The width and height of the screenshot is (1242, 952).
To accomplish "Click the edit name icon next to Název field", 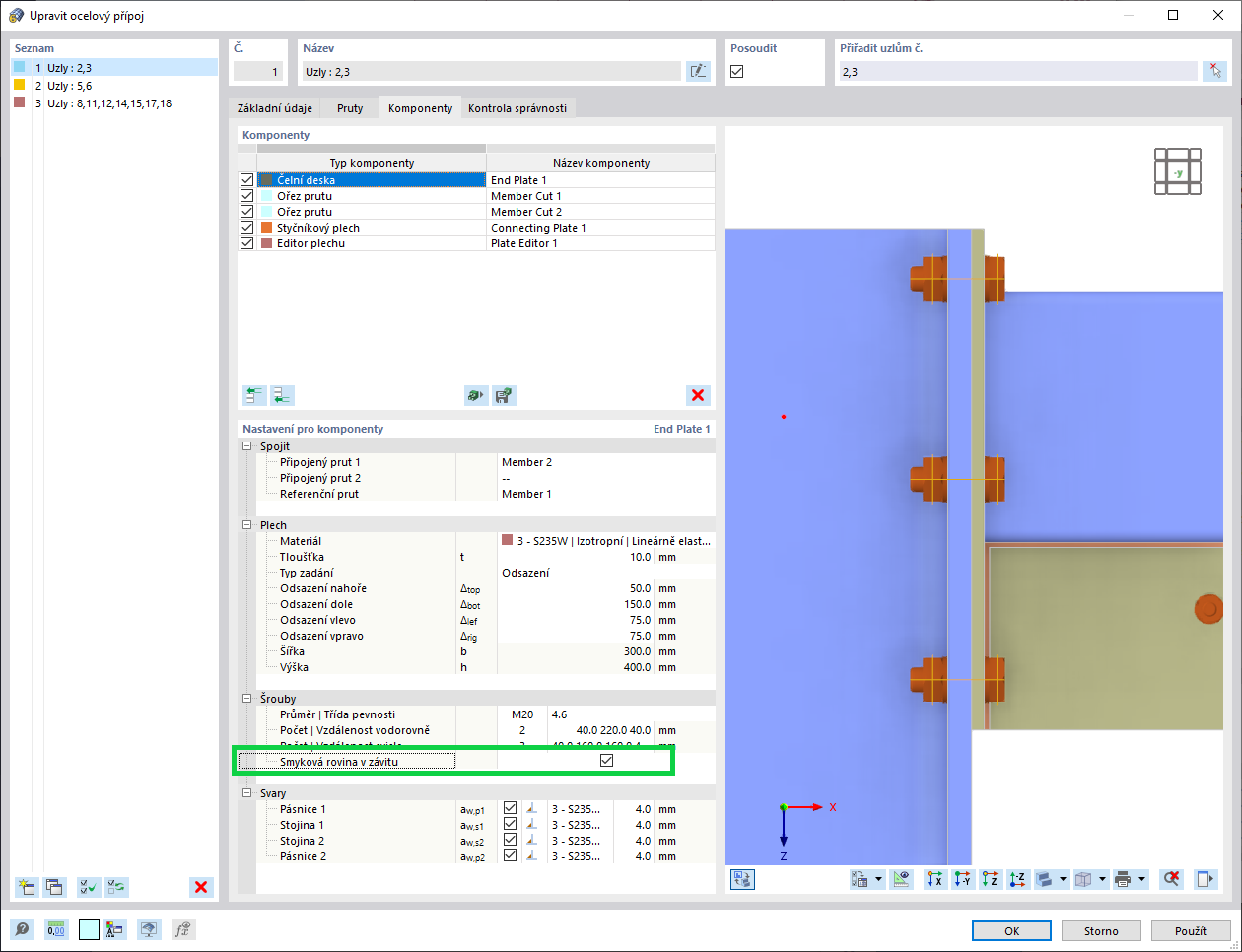I will [x=698, y=71].
